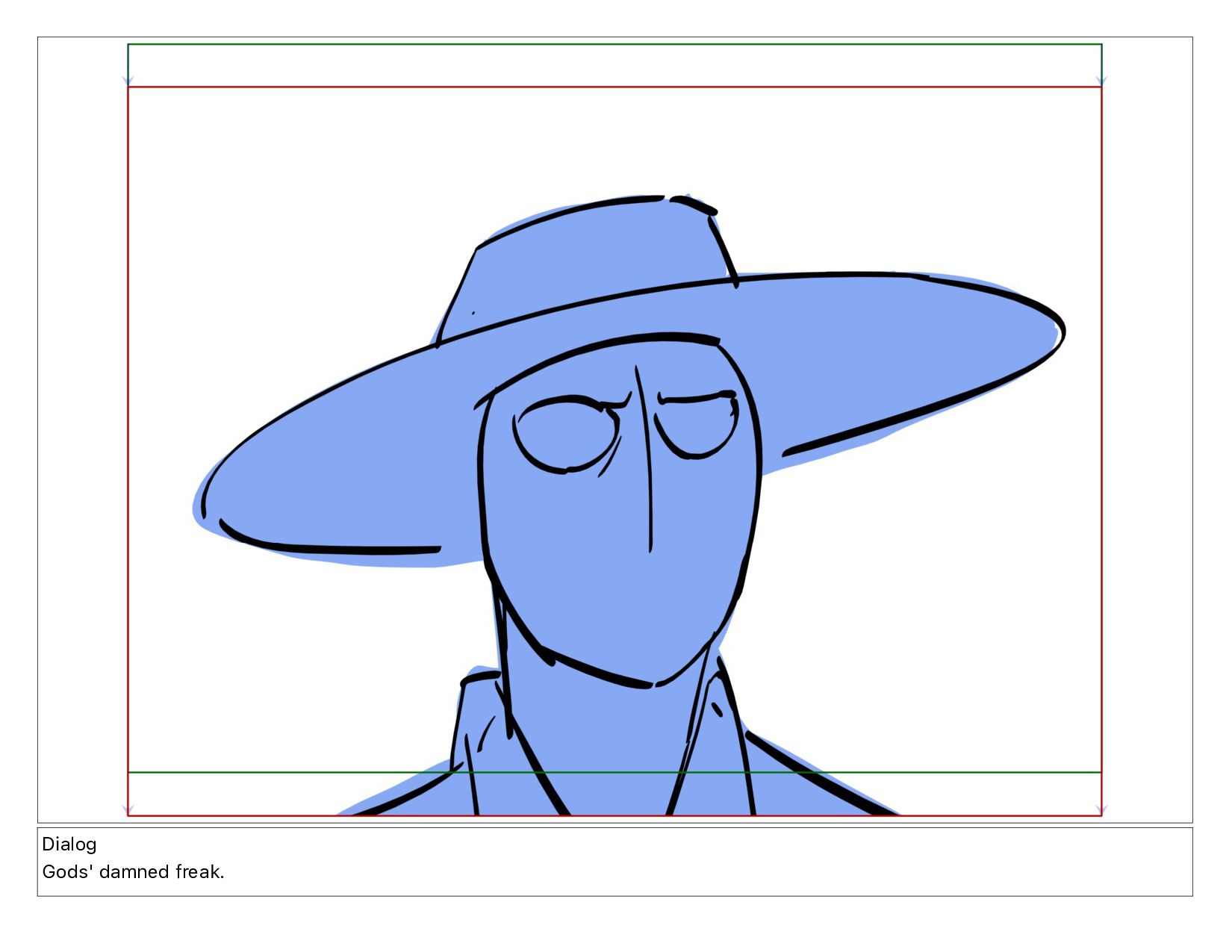Select the storyboard panel drawing thumbnail
The image size is (1232, 952).
click(615, 430)
